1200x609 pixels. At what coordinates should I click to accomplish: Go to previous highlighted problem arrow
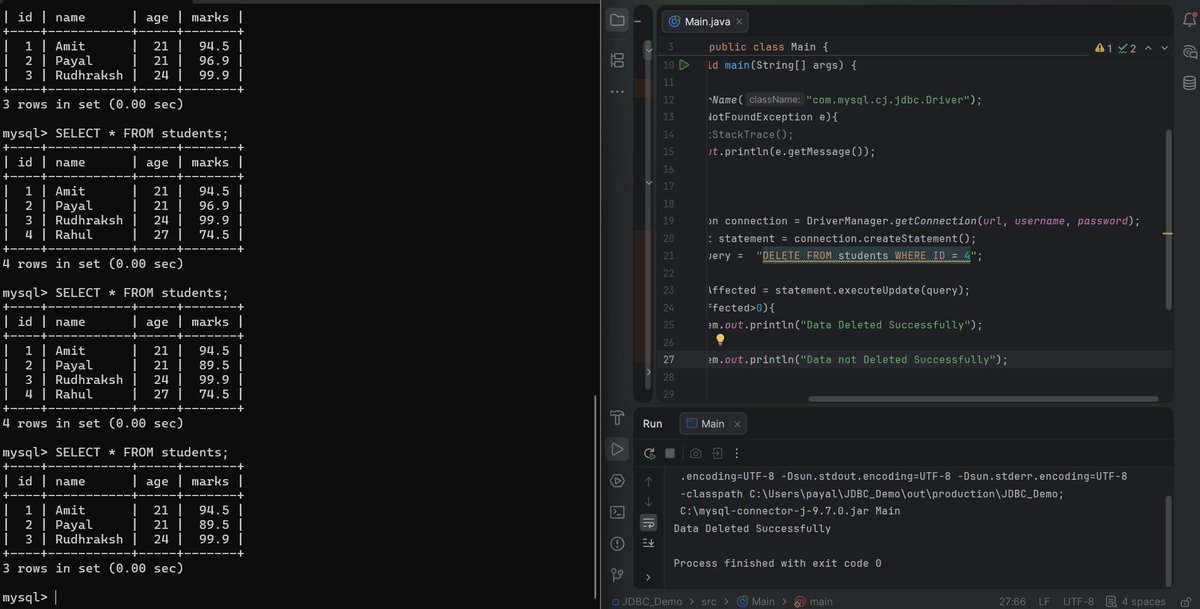point(1148,47)
